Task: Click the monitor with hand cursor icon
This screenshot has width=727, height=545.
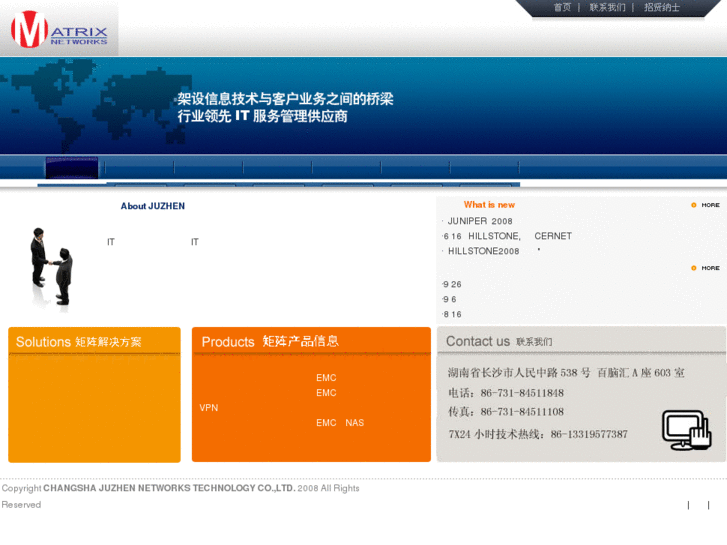Action: tap(687, 430)
